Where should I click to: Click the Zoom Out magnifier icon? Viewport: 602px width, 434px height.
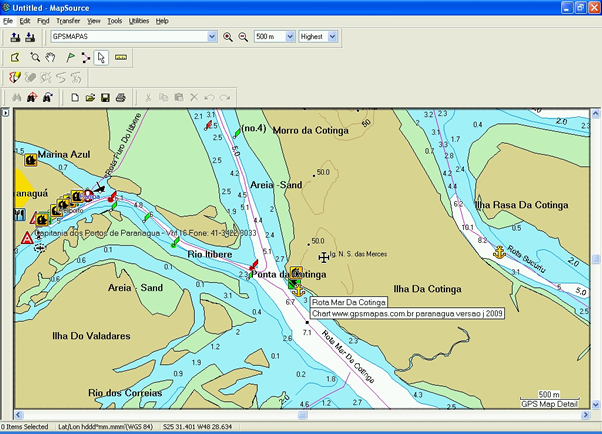[x=242, y=37]
